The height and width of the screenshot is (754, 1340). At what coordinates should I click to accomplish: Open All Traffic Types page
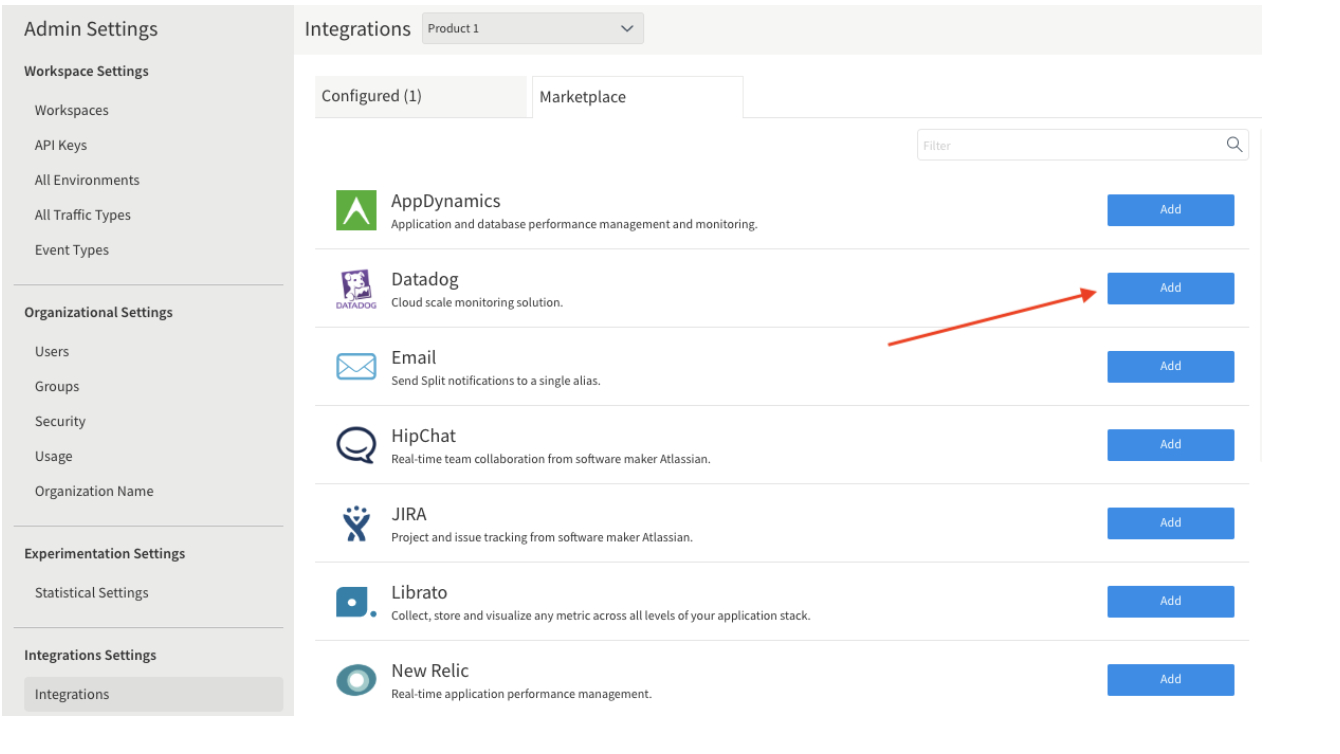pyautogui.click(x=83, y=215)
